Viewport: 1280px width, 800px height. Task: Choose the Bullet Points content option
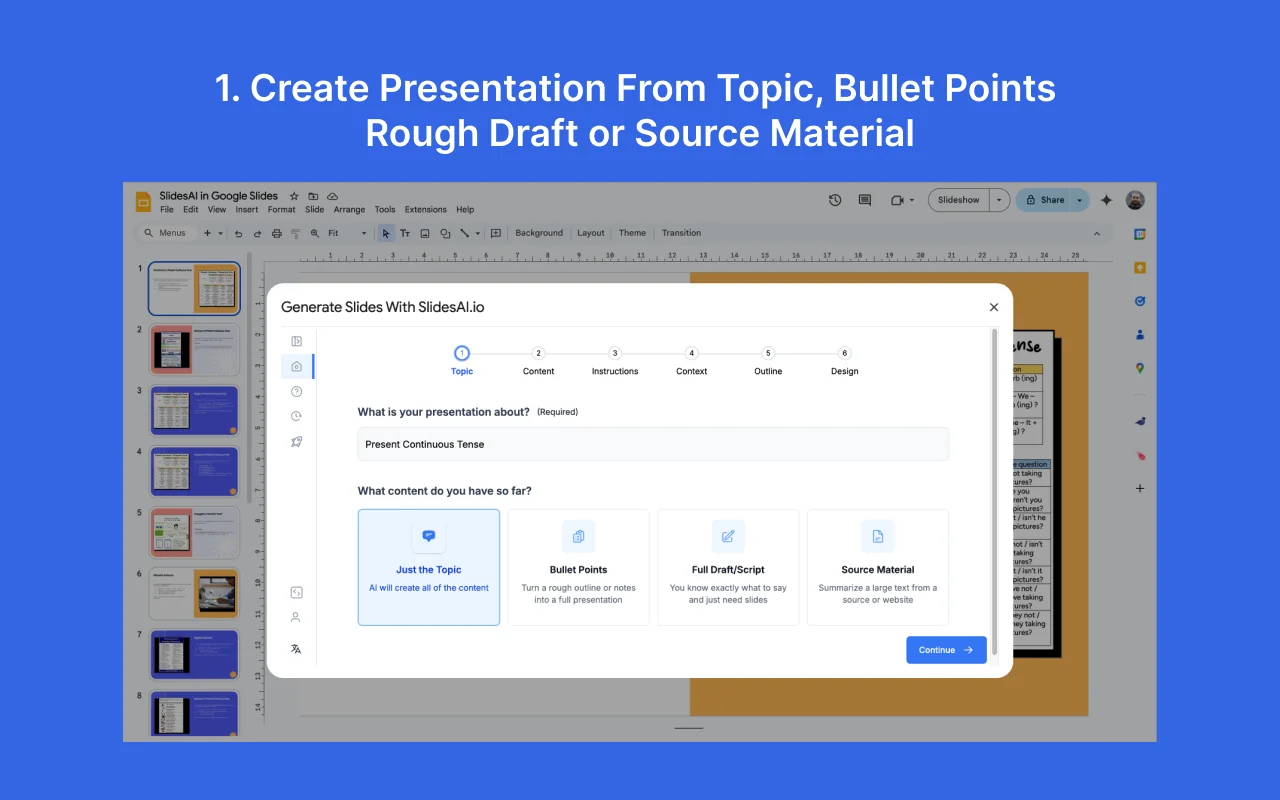tap(578, 567)
